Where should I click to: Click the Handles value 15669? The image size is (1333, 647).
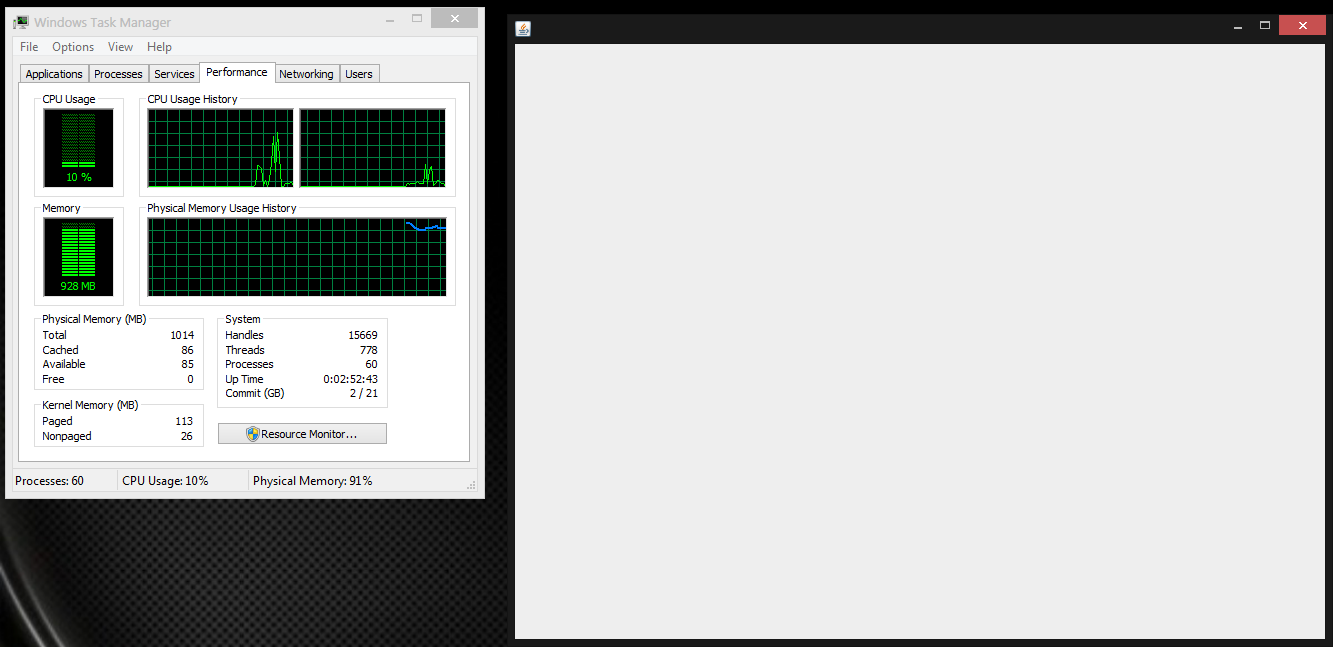[x=363, y=335]
